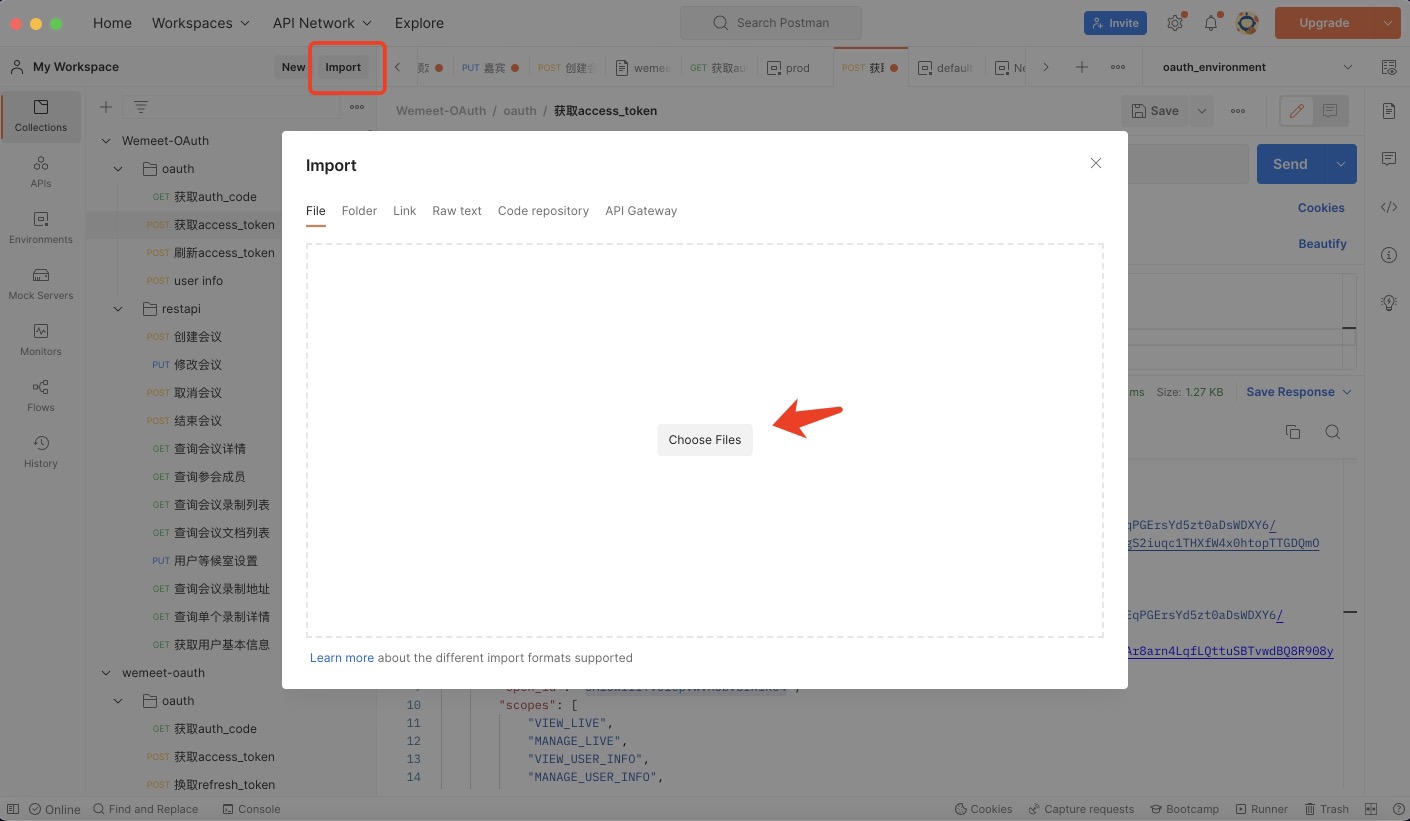1410x821 pixels.
Task: Open the Console in status bar
Action: [251, 809]
